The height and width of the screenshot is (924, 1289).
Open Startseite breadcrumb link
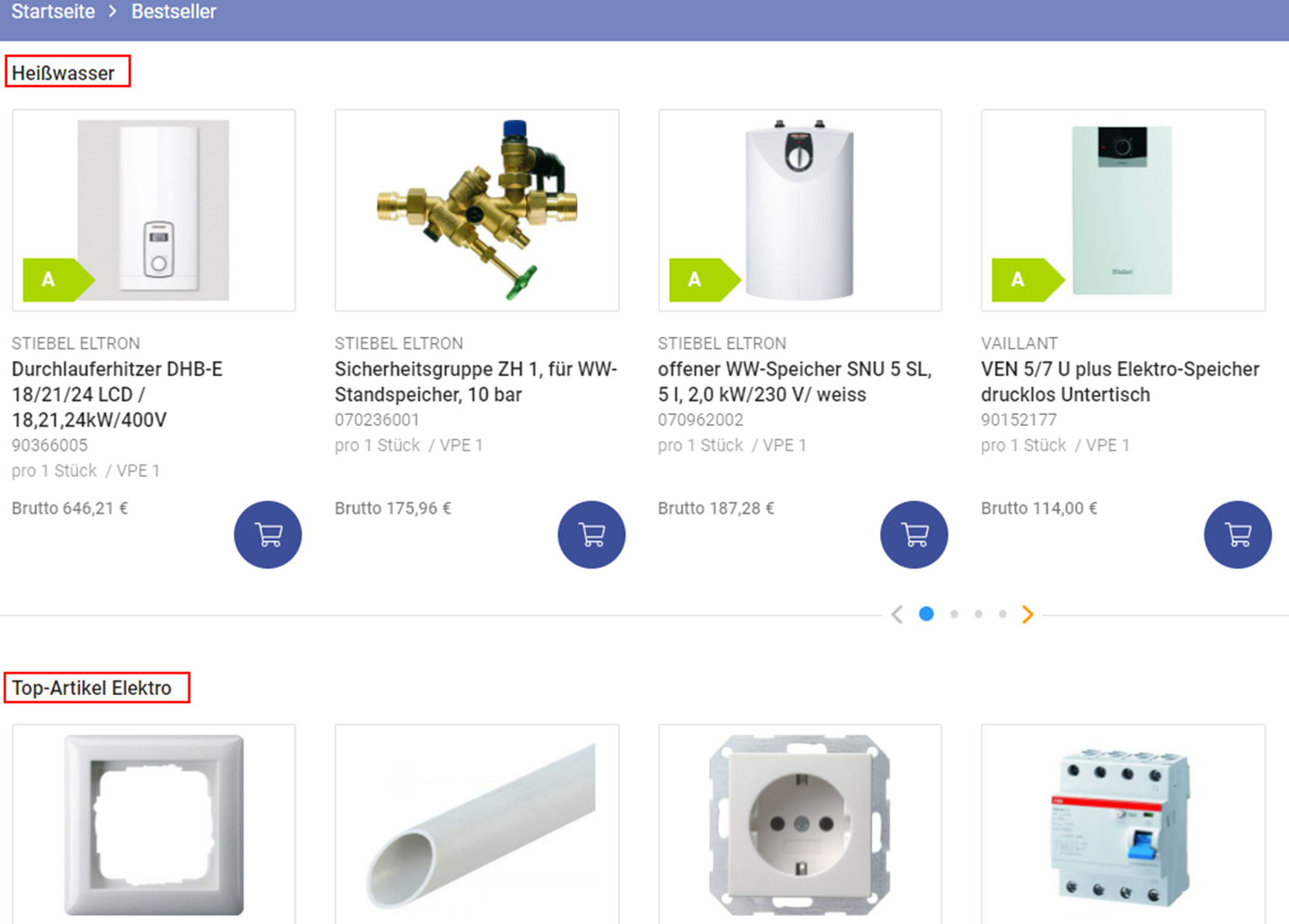click(x=53, y=12)
